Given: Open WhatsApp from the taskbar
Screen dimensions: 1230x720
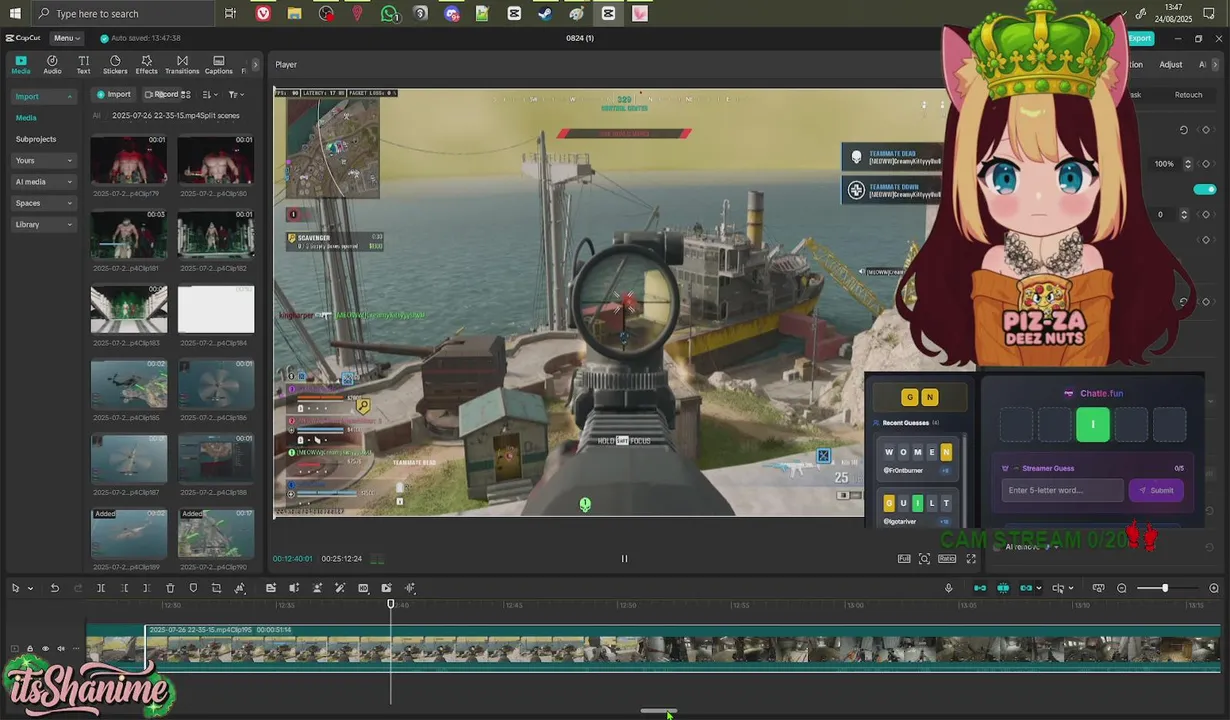Looking at the screenshot, I should (389, 13).
